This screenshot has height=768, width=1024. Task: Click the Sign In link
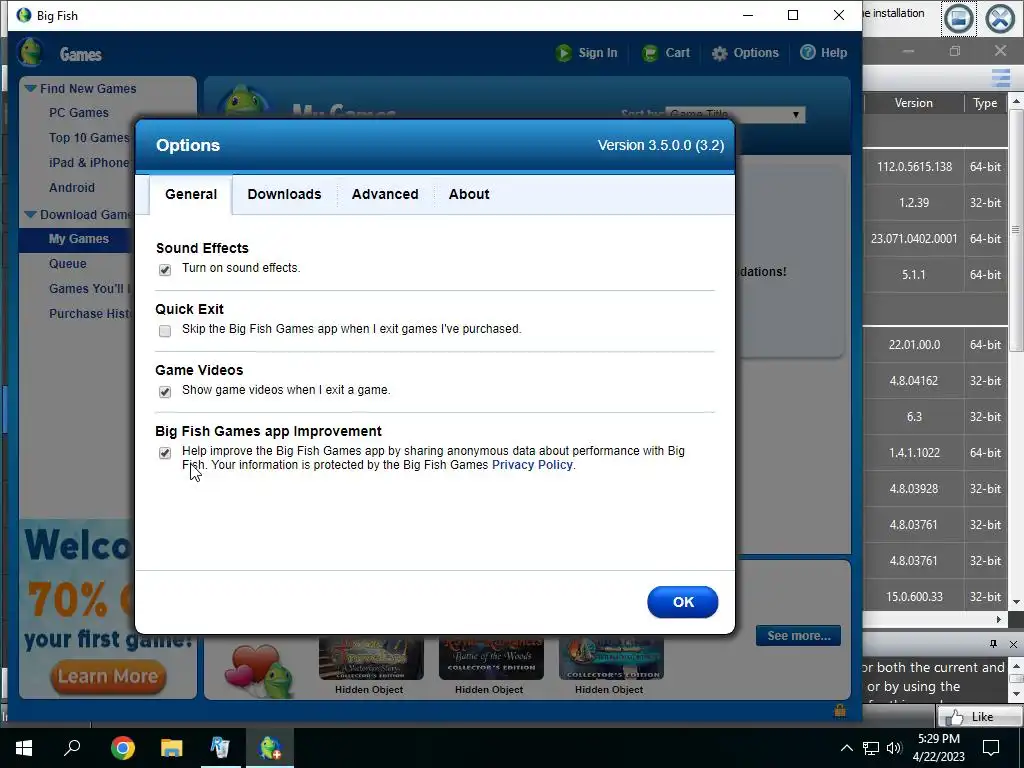pos(598,53)
